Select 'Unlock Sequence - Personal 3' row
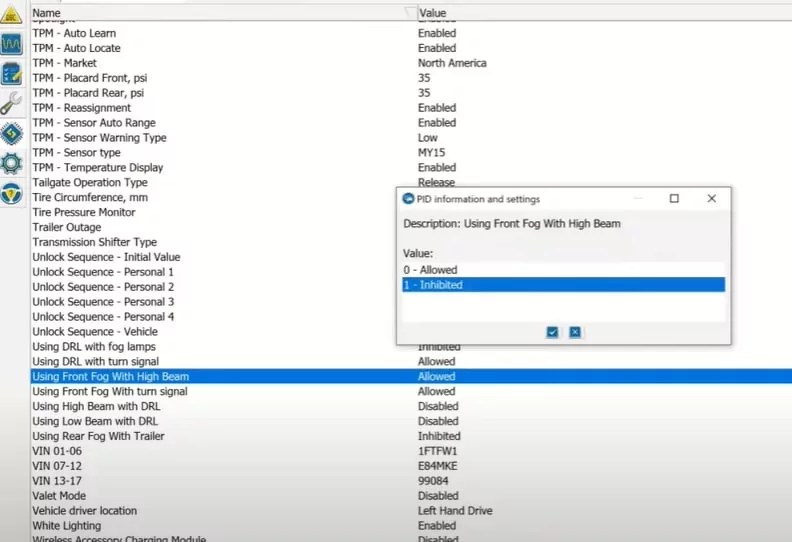 [213, 302]
